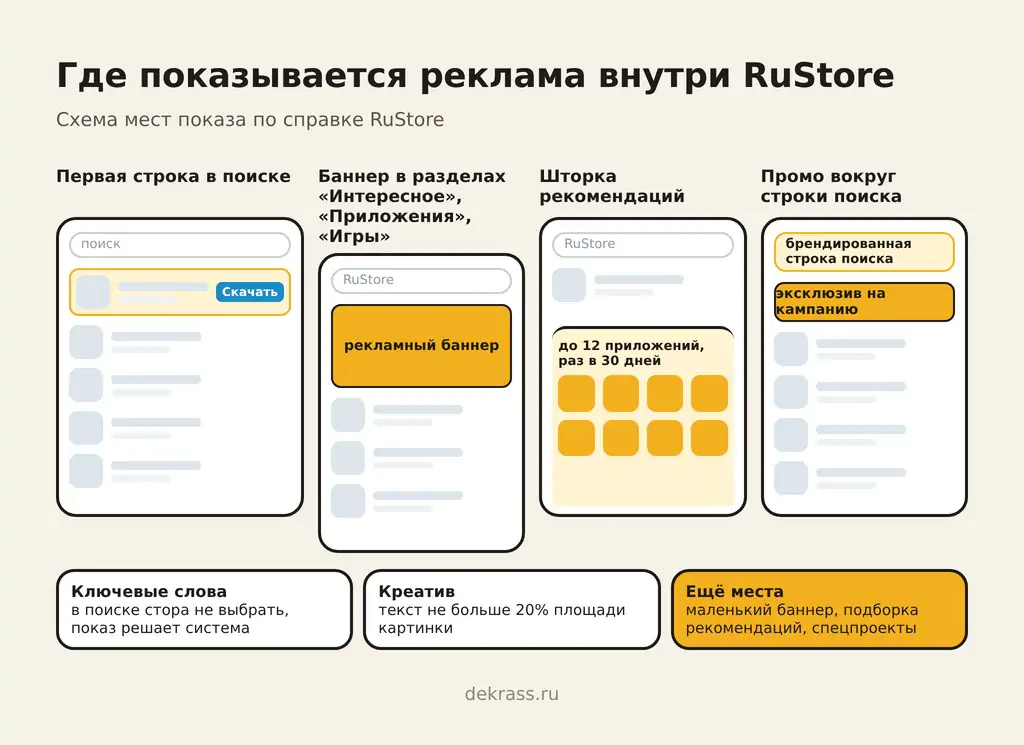This screenshot has width=1024, height=745.
Task: Click the text «маленький баннер, подборка рекомендаций, спецпроекты»
Action: point(801,619)
